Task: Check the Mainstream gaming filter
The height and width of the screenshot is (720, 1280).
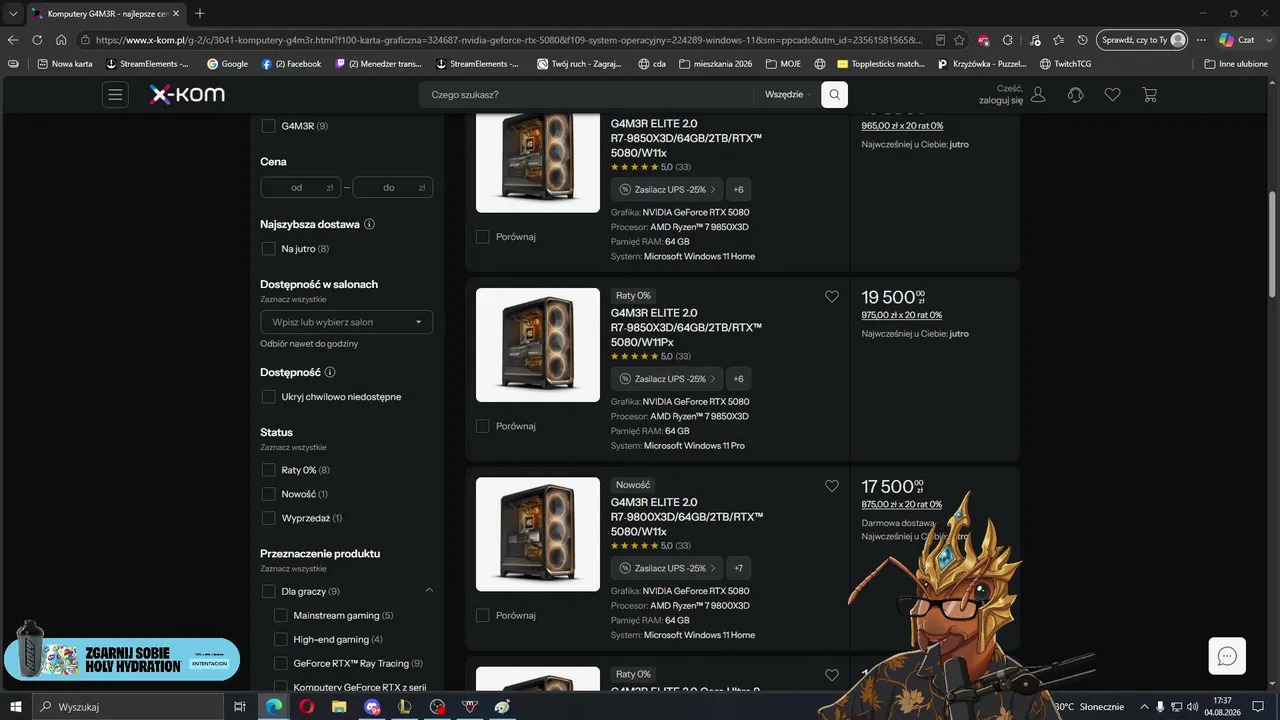Action: (280, 615)
